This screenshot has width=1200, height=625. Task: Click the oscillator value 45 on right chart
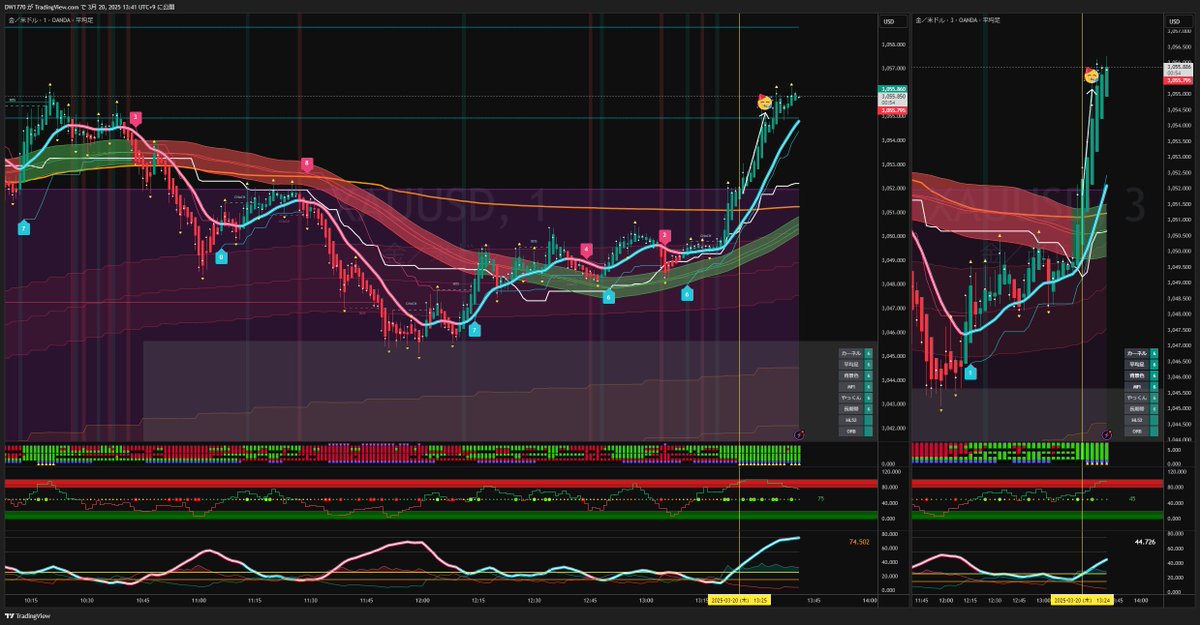click(x=1131, y=498)
